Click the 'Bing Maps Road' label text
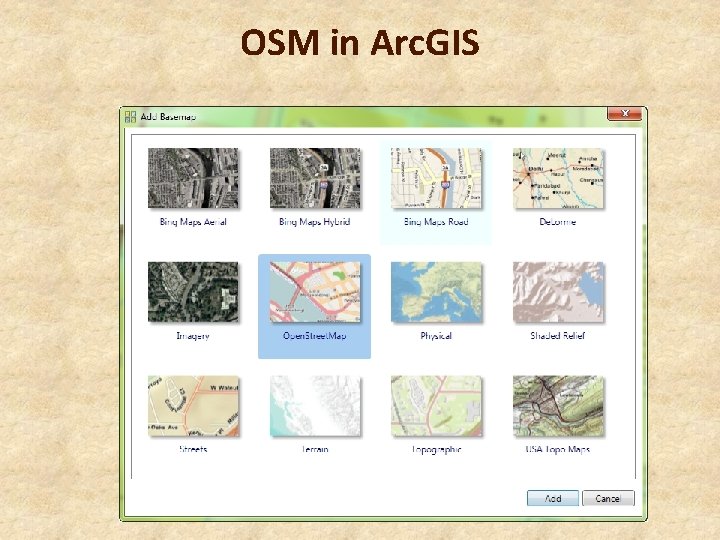 (436, 222)
